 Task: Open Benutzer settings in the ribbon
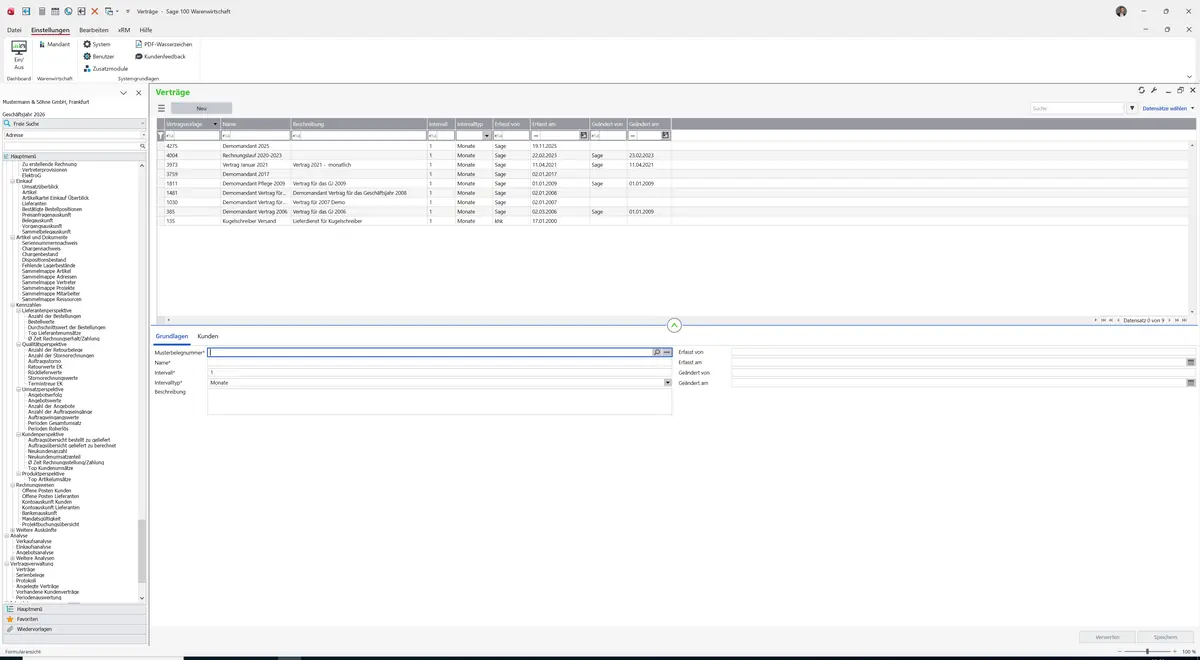tap(98, 57)
